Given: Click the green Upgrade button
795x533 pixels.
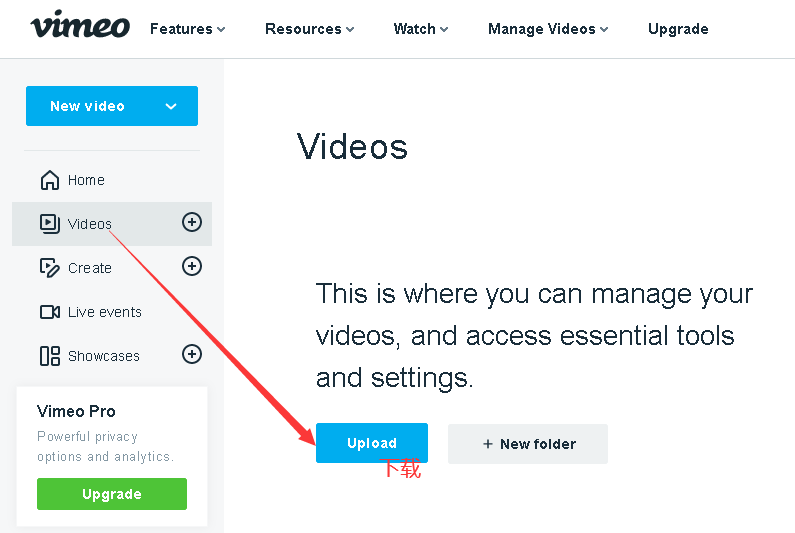Looking at the screenshot, I should tap(112, 494).
